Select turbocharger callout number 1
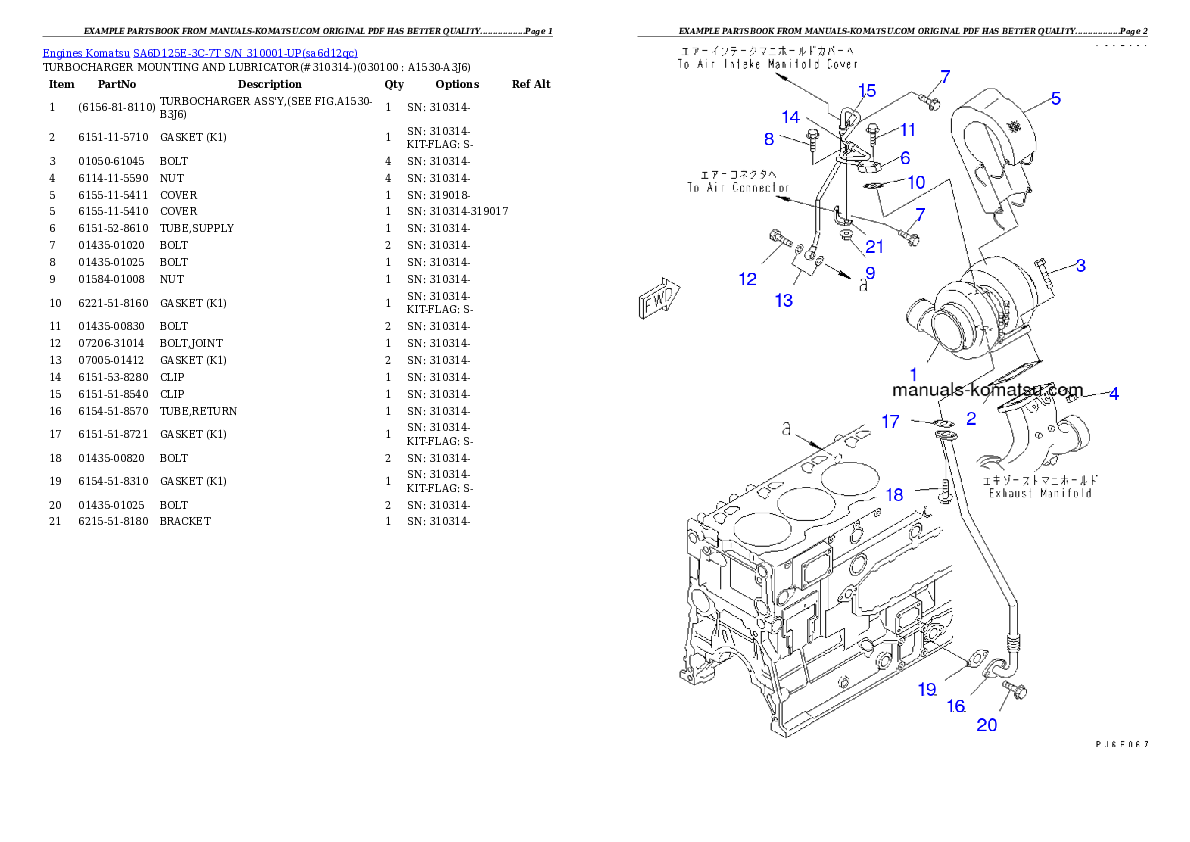 [912, 374]
